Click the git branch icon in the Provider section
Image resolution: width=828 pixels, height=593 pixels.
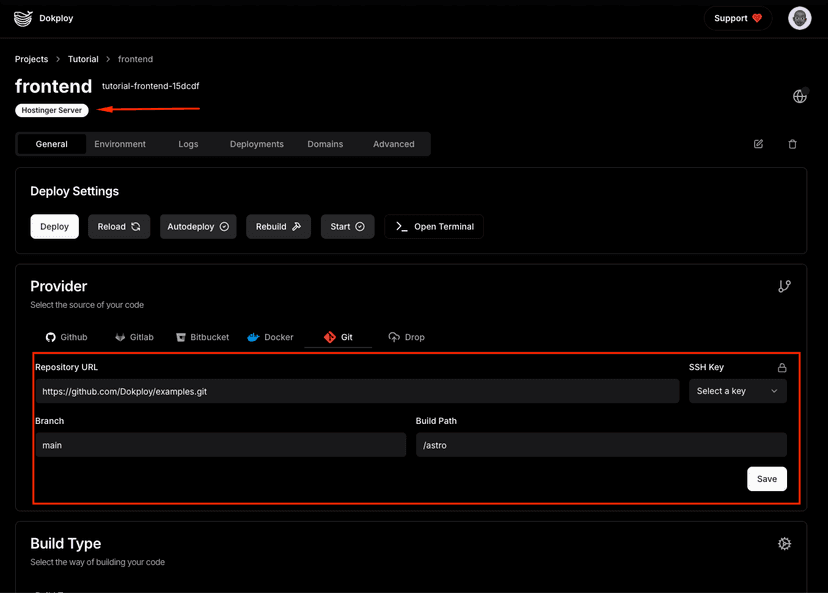[x=785, y=286]
